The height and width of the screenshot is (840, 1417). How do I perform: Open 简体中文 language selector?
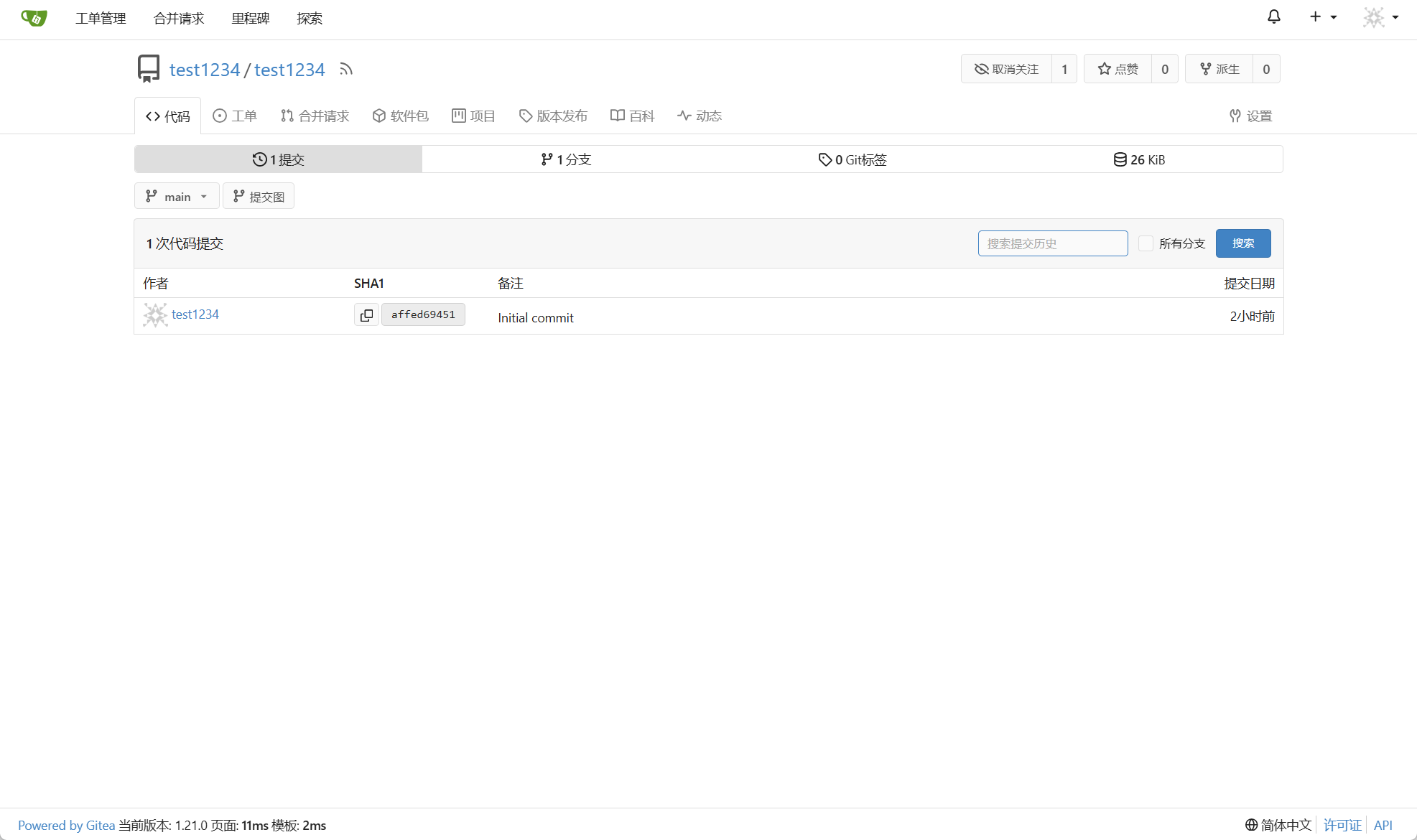1278,825
